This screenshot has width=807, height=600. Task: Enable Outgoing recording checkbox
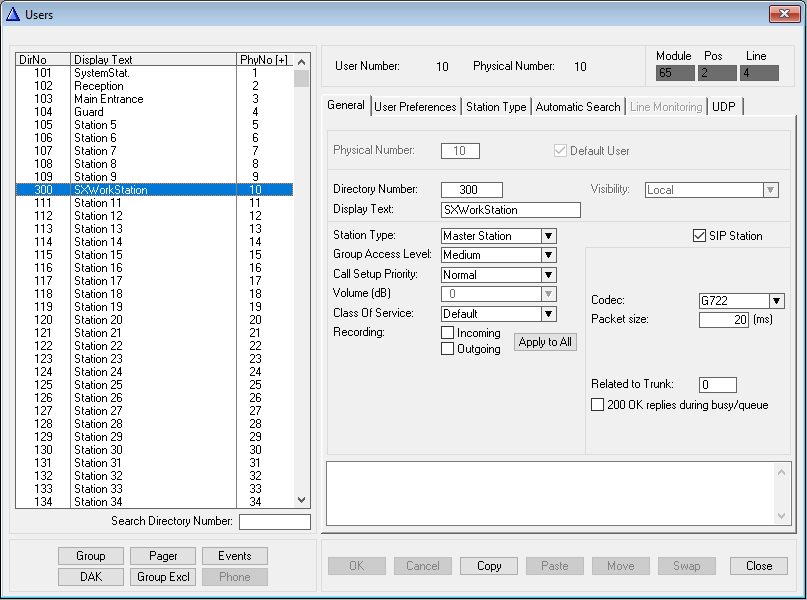[x=448, y=349]
